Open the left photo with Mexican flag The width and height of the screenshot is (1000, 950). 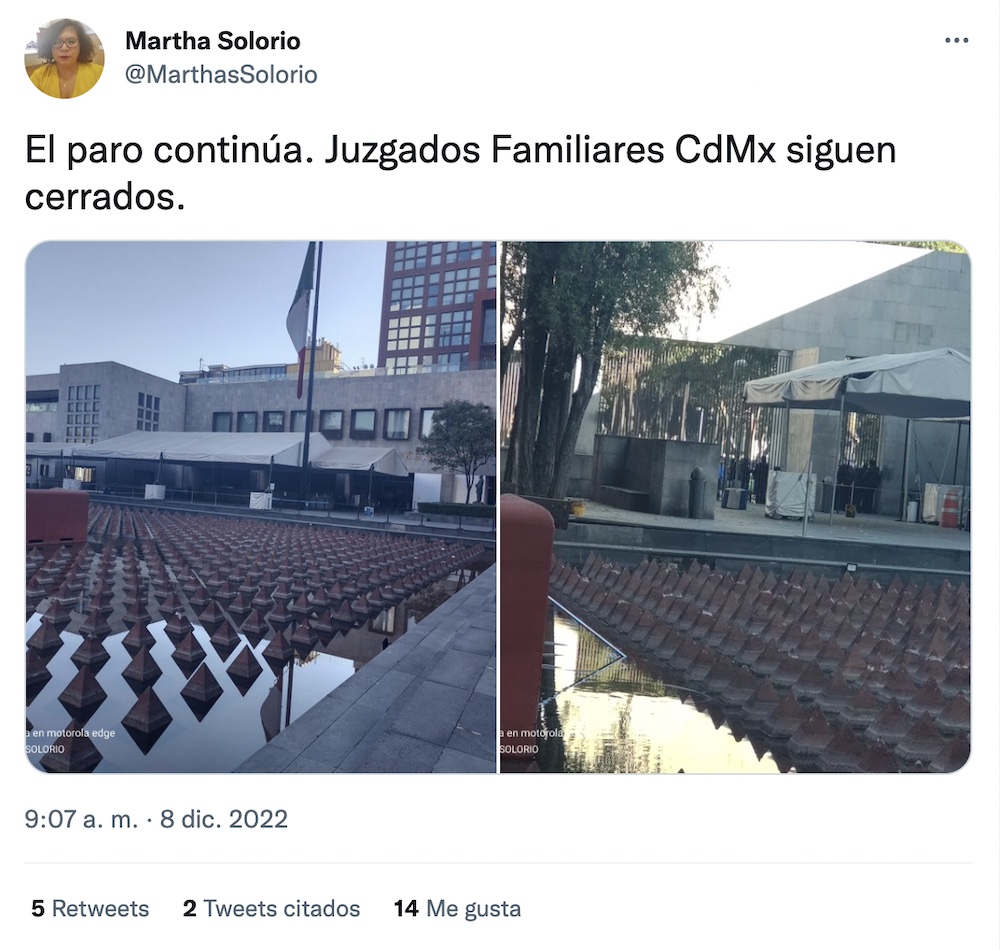pos(260,507)
